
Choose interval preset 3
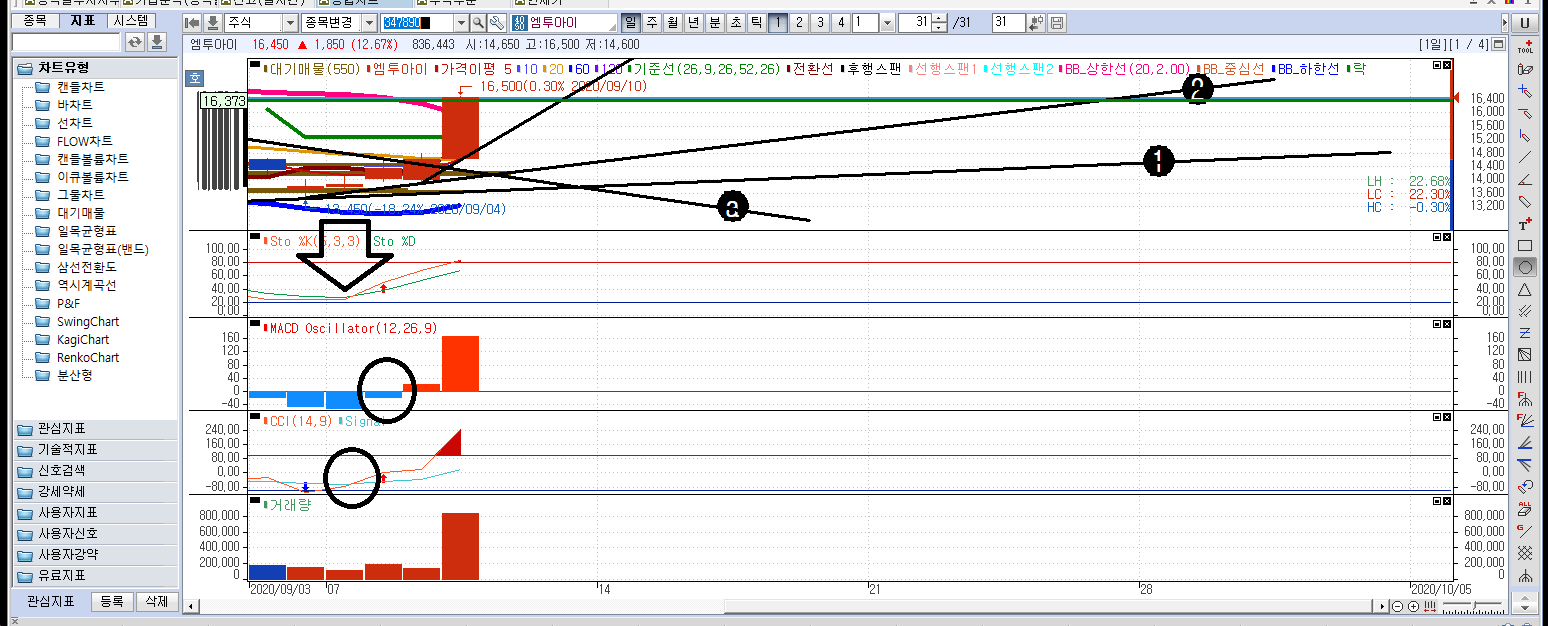click(x=820, y=22)
